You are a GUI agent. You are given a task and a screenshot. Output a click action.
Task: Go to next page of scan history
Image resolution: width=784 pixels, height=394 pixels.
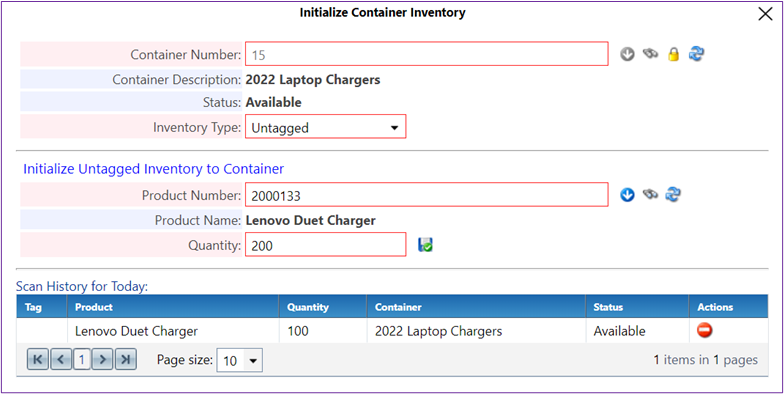102,360
